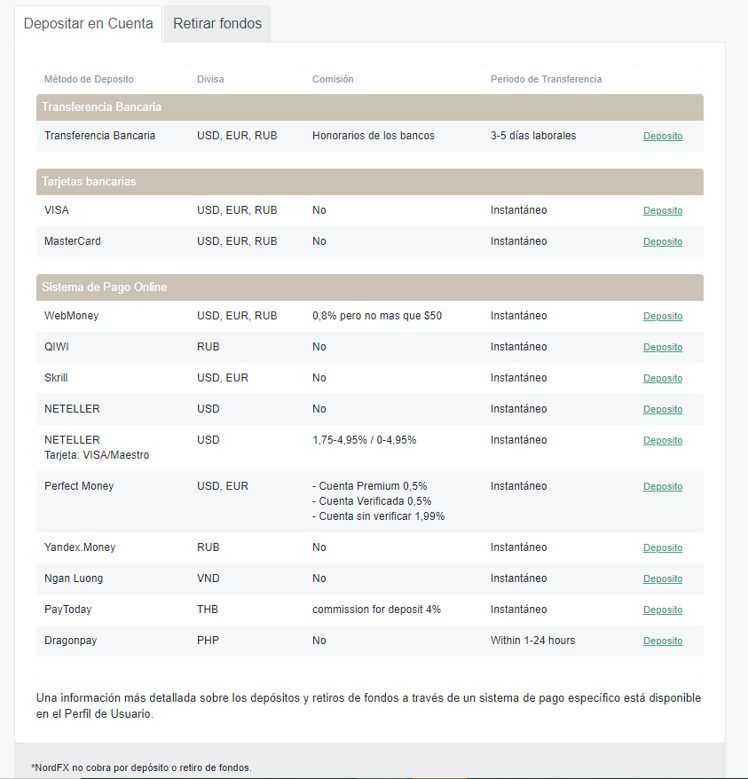Click the Divisa column header
Image resolution: width=748 pixels, height=779 pixels.
(x=210, y=79)
